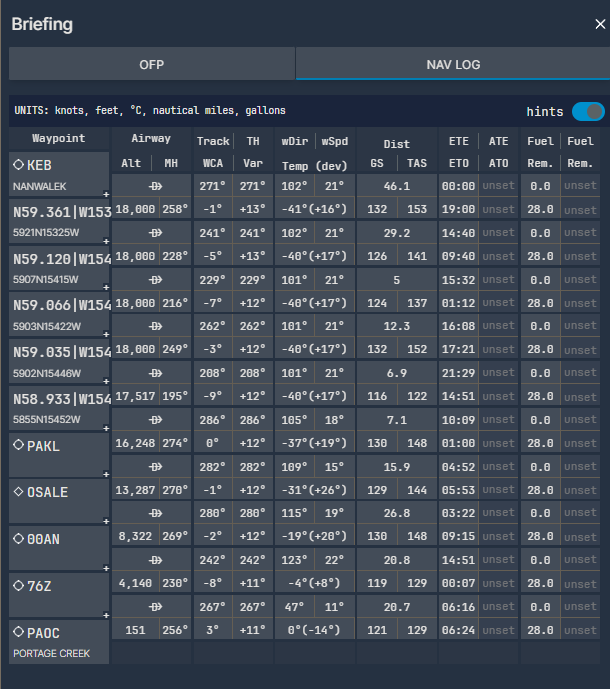Click the KEB waypoint diamond icon
Viewport: 610px width, 689px height.
point(18,165)
